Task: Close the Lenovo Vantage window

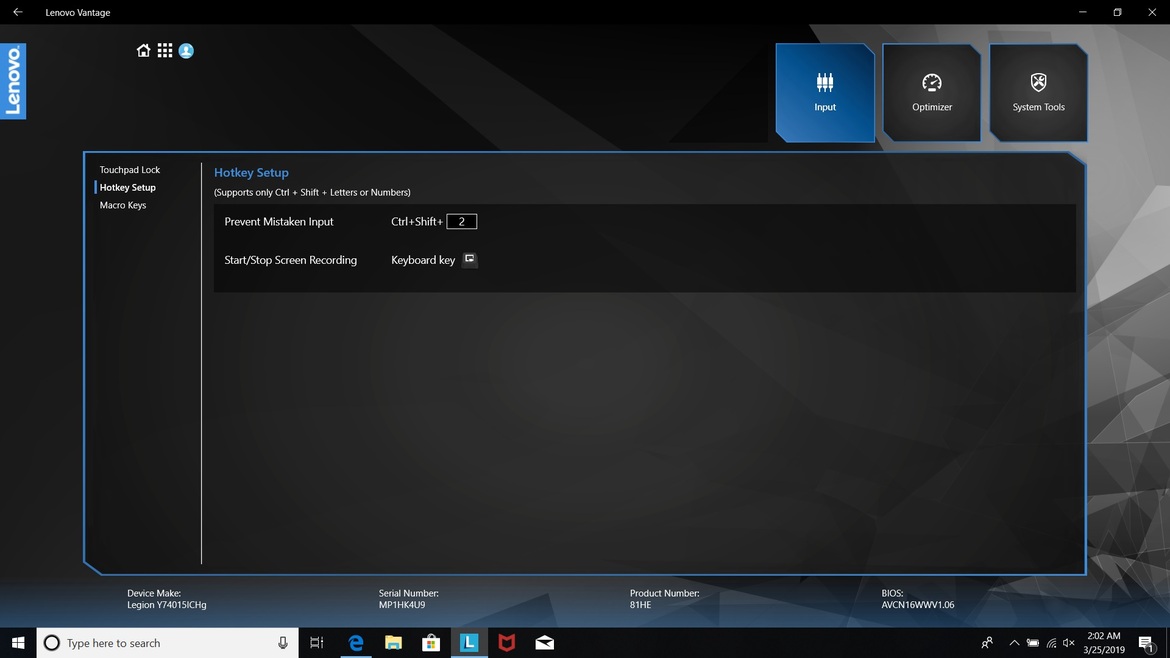Action: (x=1152, y=12)
